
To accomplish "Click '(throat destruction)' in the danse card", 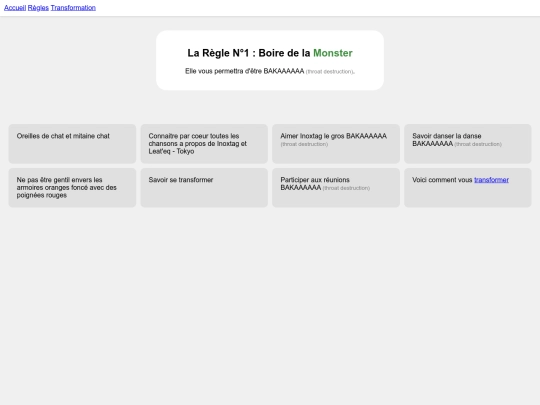I will click(478, 144).
